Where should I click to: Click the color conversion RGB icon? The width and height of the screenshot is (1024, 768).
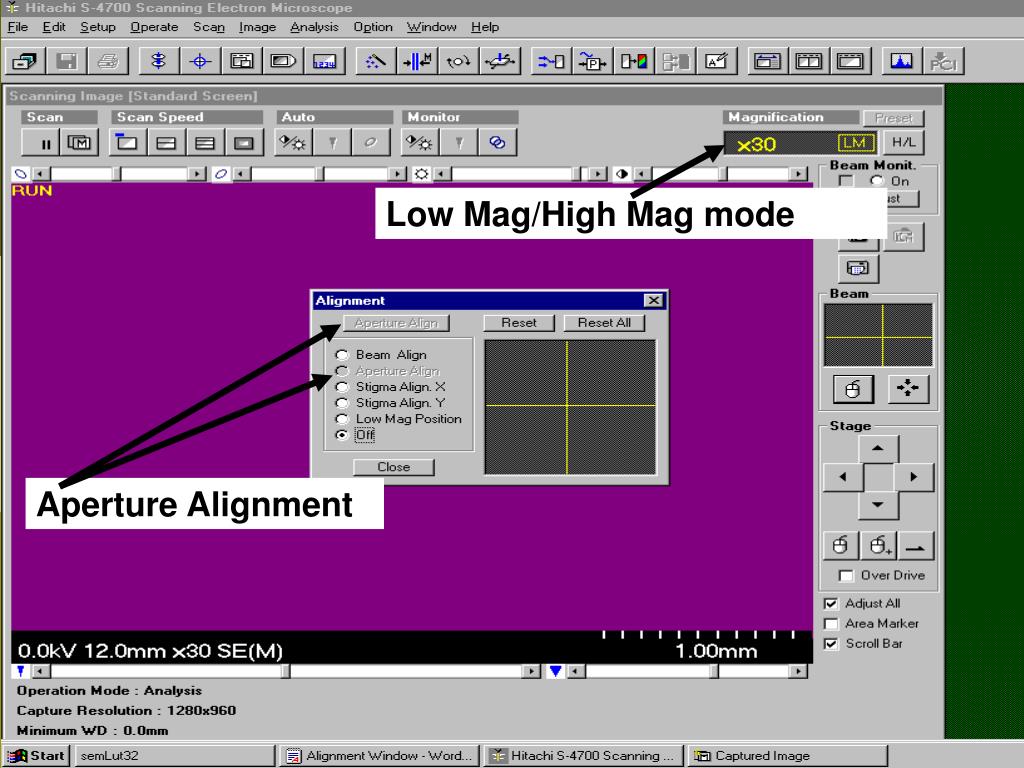coord(634,61)
